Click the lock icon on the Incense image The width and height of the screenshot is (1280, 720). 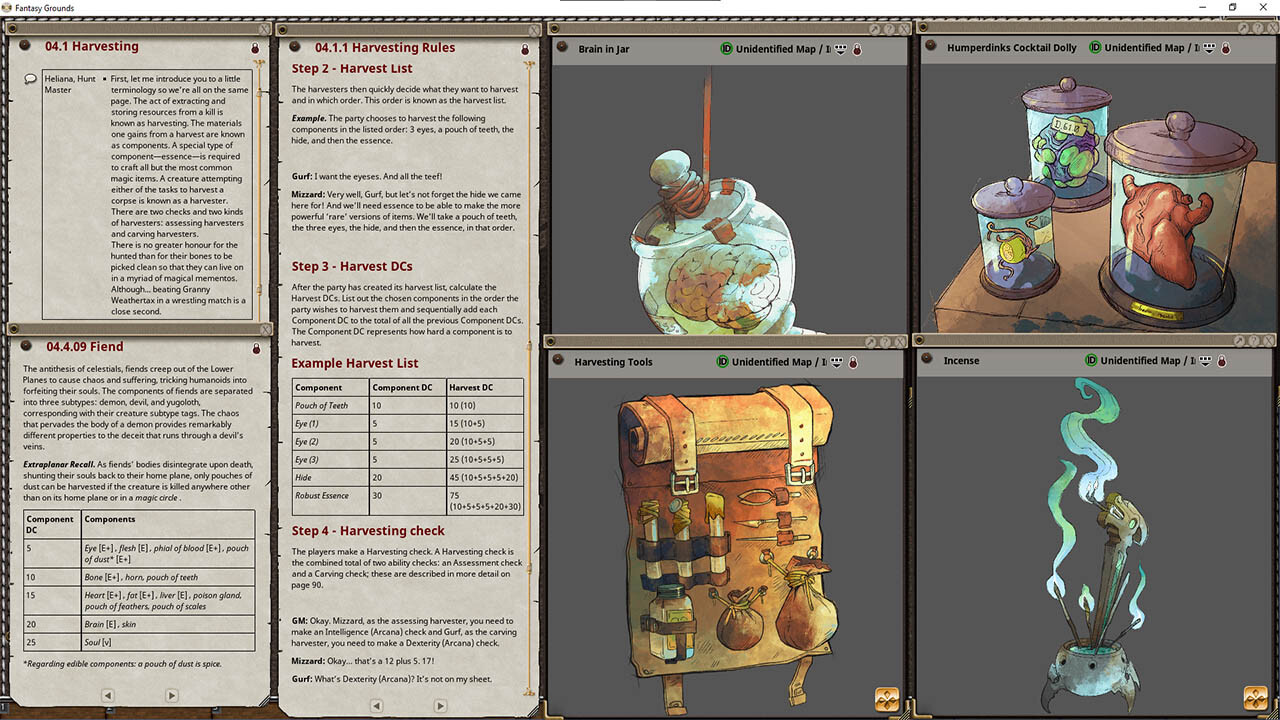pyautogui.click(x=1223, y=361)
